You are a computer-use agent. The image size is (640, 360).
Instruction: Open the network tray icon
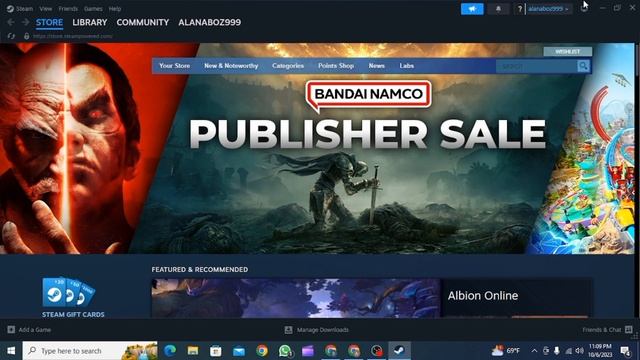pos(568,351)
